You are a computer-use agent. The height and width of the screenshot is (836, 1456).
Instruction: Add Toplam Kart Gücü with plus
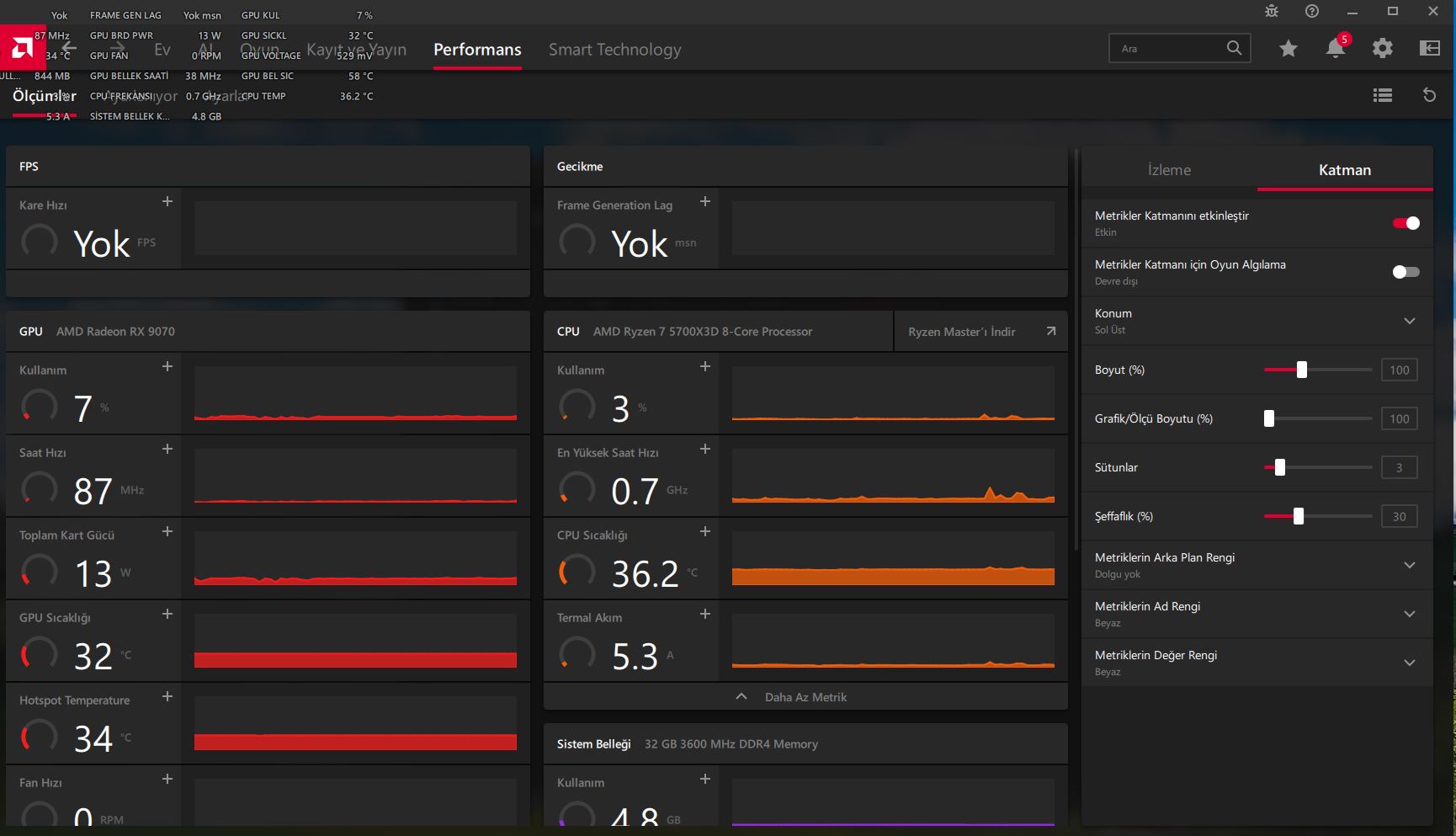coord(167,531)
